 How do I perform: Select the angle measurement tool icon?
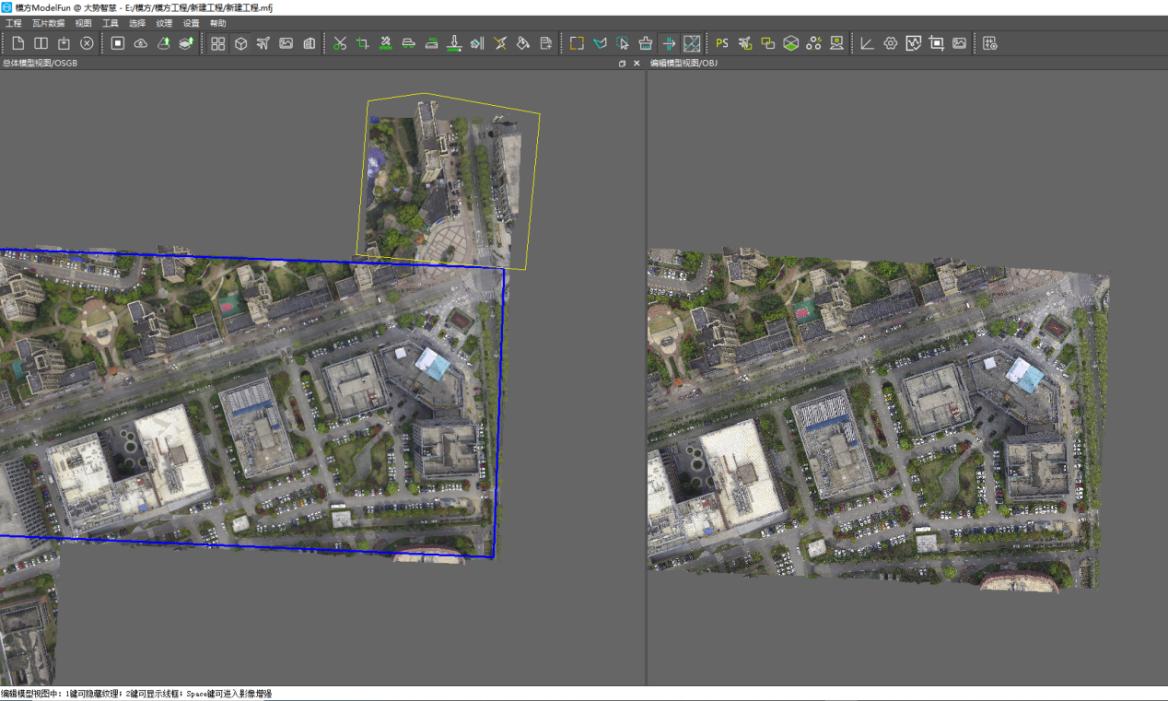pyautogui.click(x=867, y=43)
